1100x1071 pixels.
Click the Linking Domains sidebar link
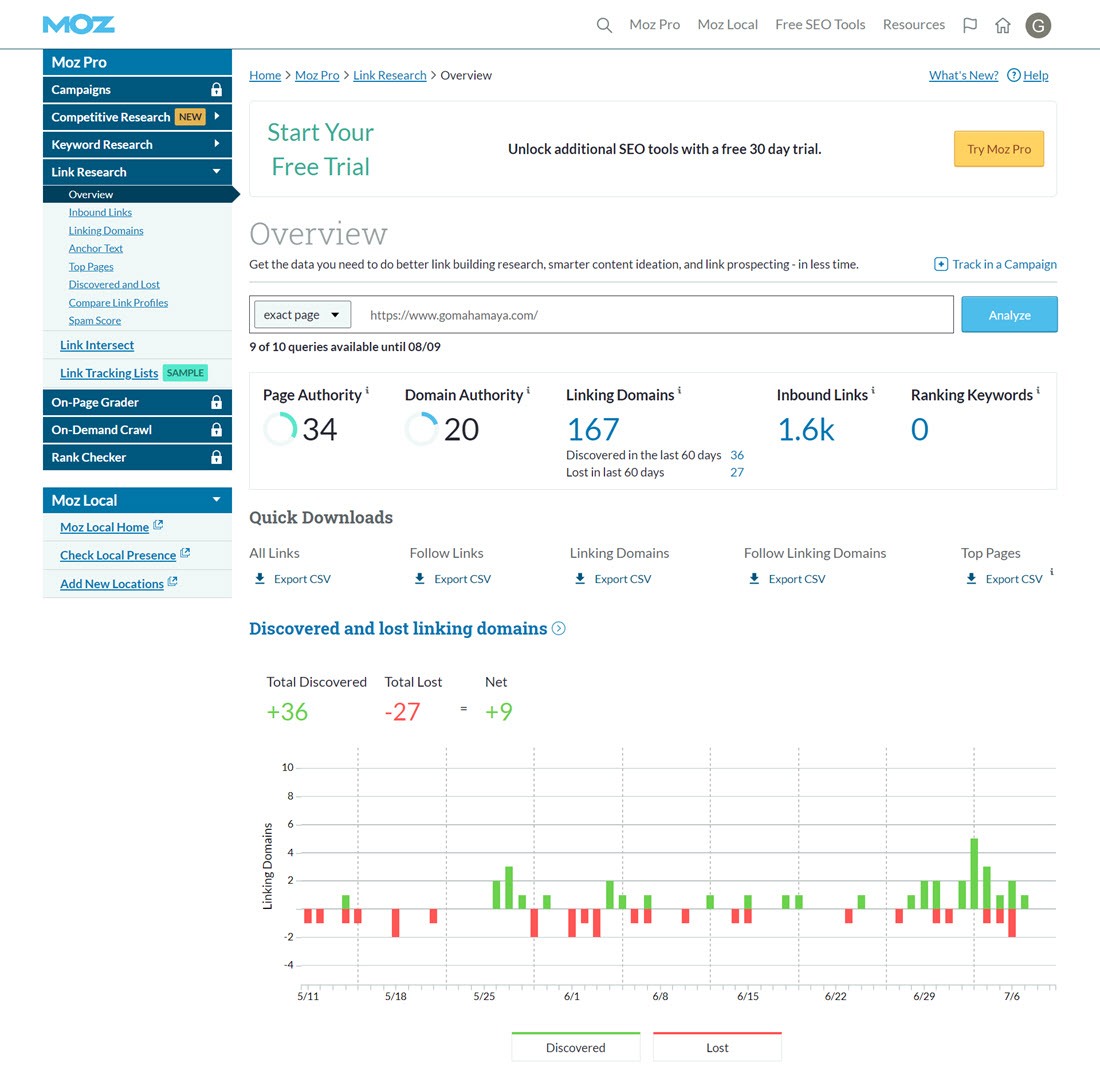point(106,231)
